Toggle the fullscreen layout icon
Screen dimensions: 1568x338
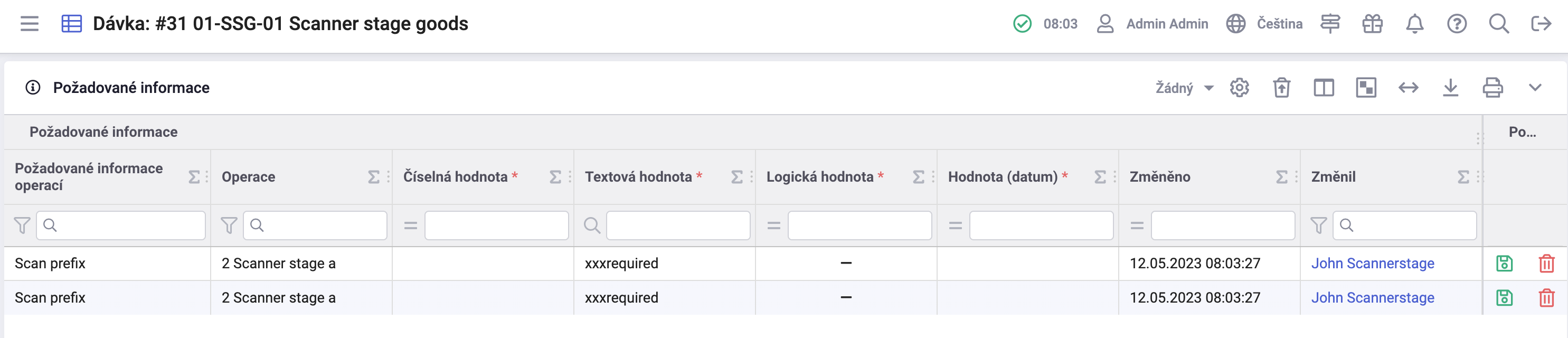(x=1365, y=87)
